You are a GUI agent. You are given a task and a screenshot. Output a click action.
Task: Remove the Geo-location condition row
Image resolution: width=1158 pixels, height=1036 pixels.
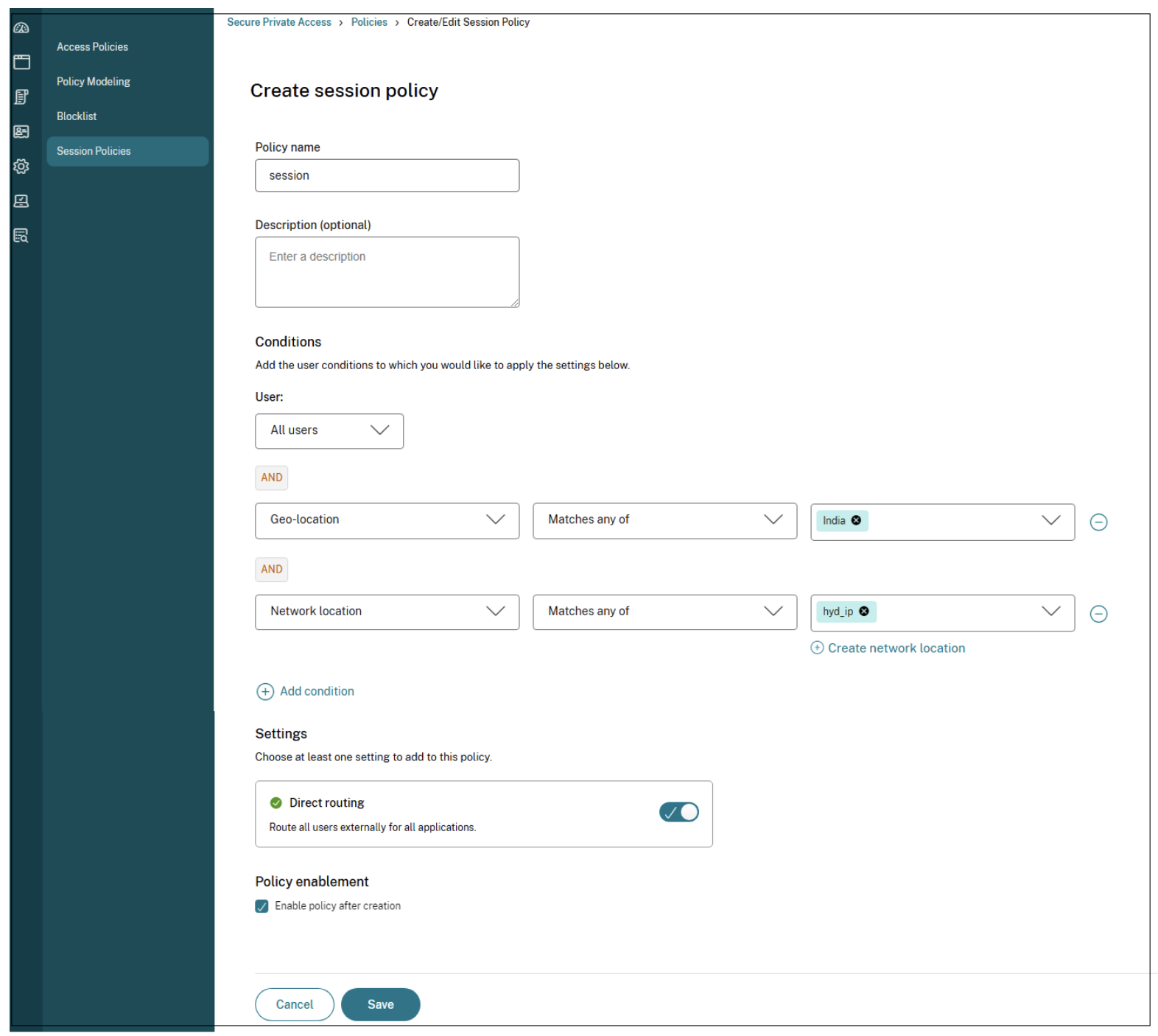pos(1098,522)
